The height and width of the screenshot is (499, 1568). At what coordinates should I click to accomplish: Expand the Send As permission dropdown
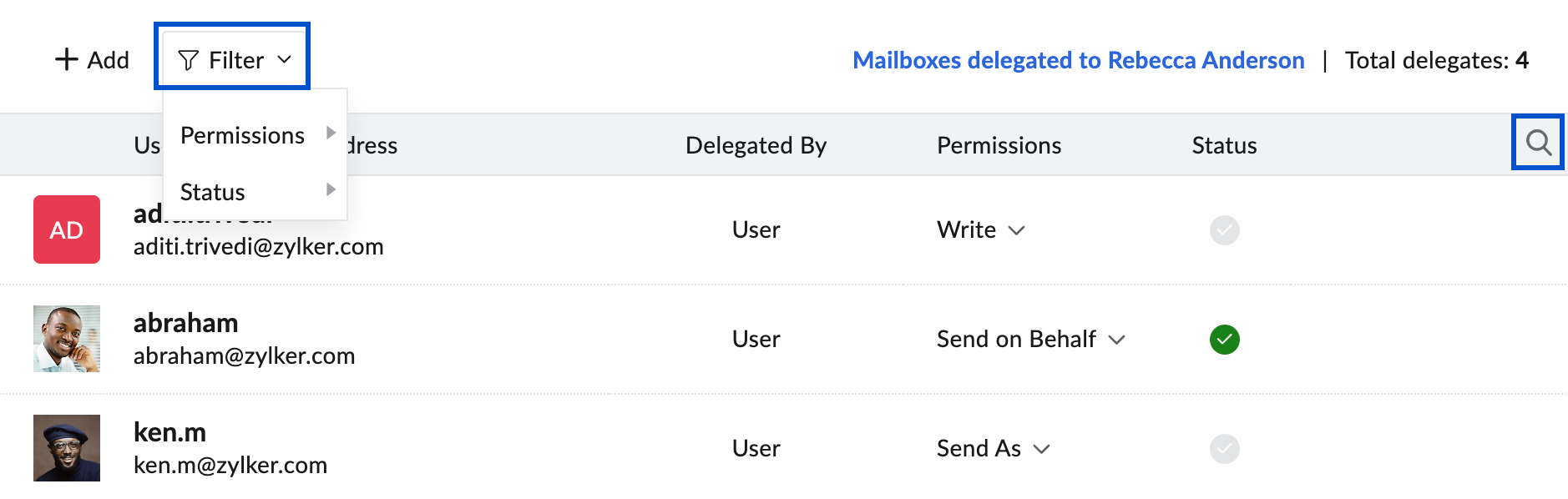click(1041, 449)
